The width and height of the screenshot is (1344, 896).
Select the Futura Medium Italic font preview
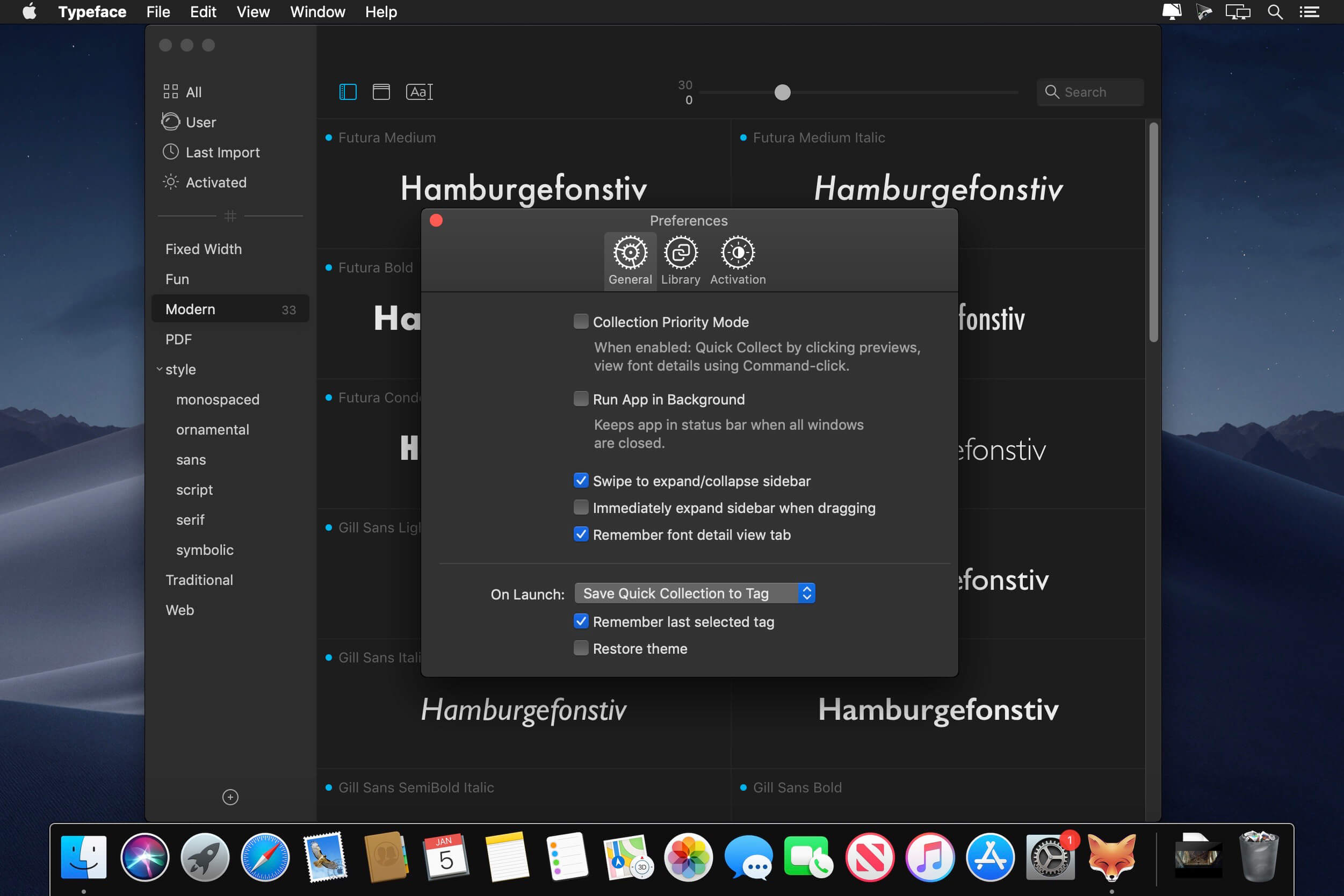[x=938, y=183]
